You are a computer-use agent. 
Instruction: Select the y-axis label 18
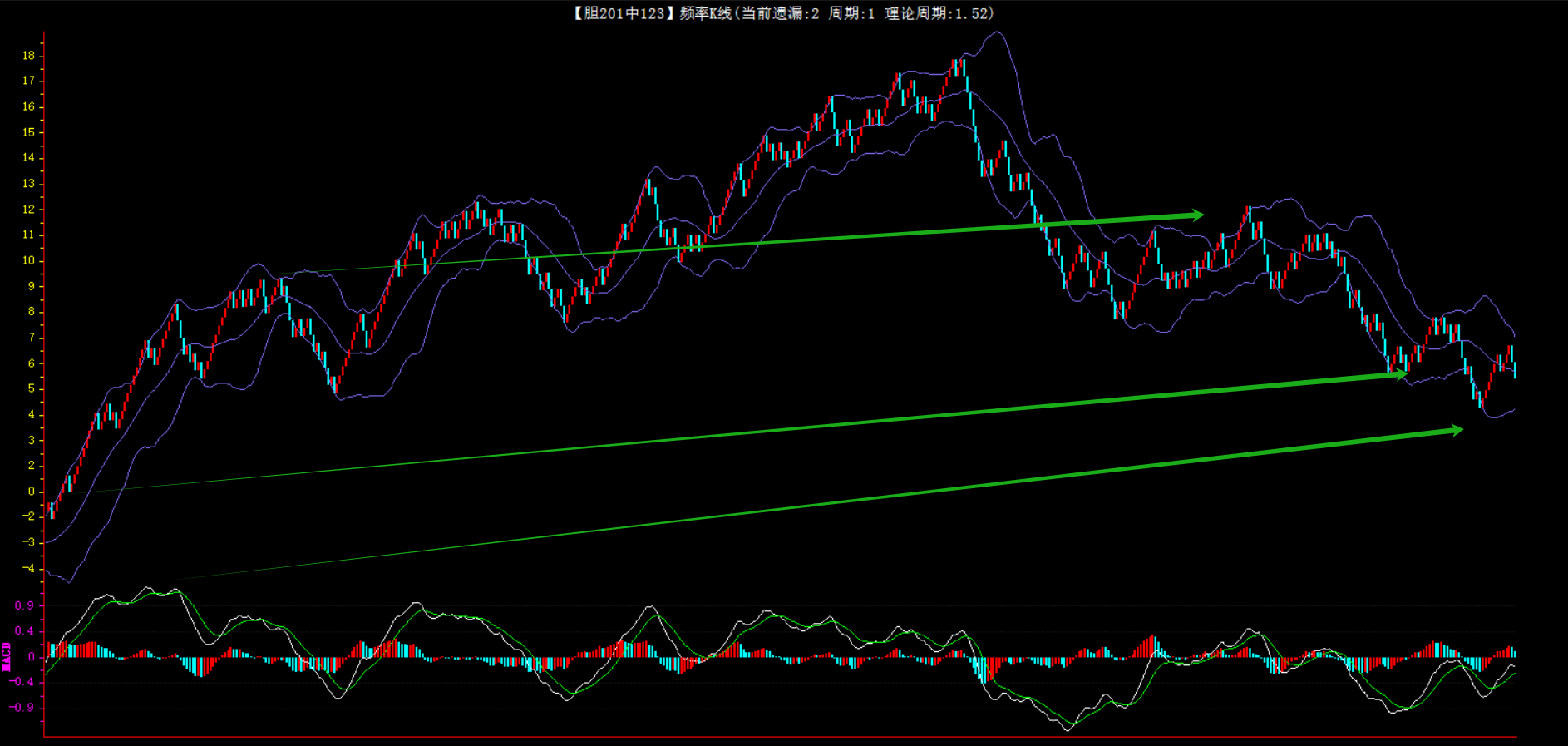coord(29,56)
